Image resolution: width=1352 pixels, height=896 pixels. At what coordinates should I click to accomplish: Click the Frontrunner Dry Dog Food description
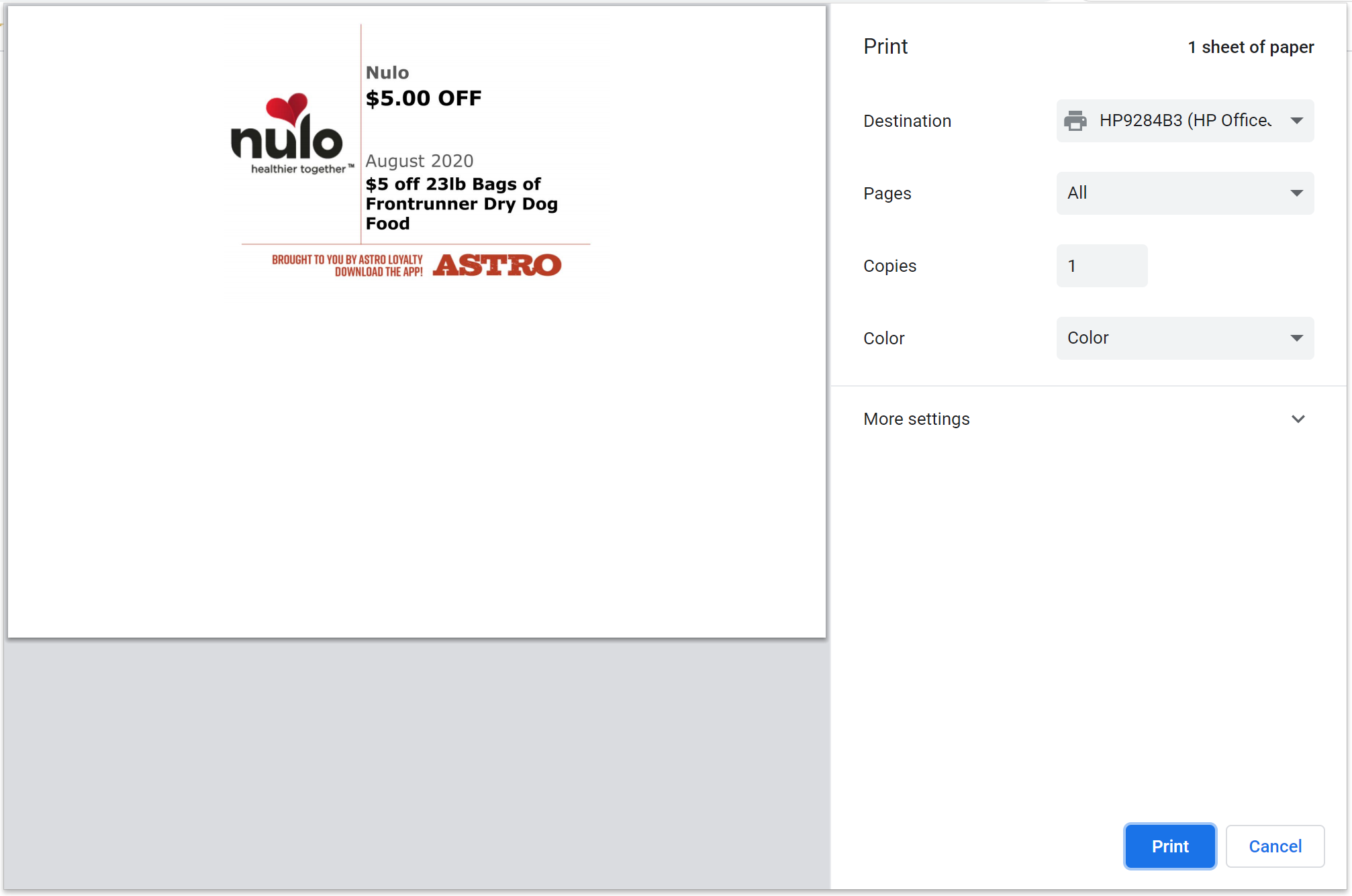pos(461,204)
